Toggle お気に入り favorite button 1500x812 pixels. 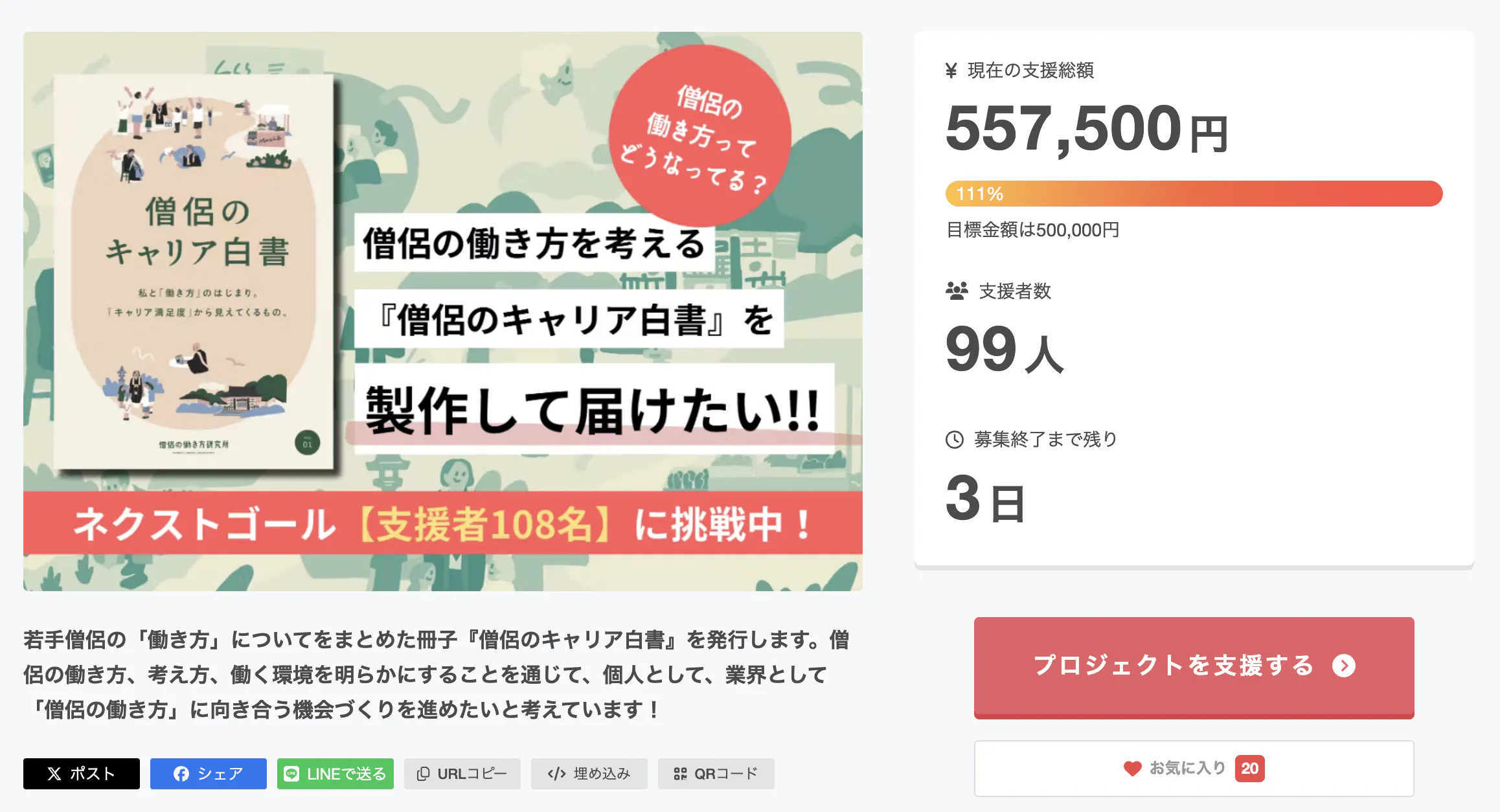click(1194, 769)
